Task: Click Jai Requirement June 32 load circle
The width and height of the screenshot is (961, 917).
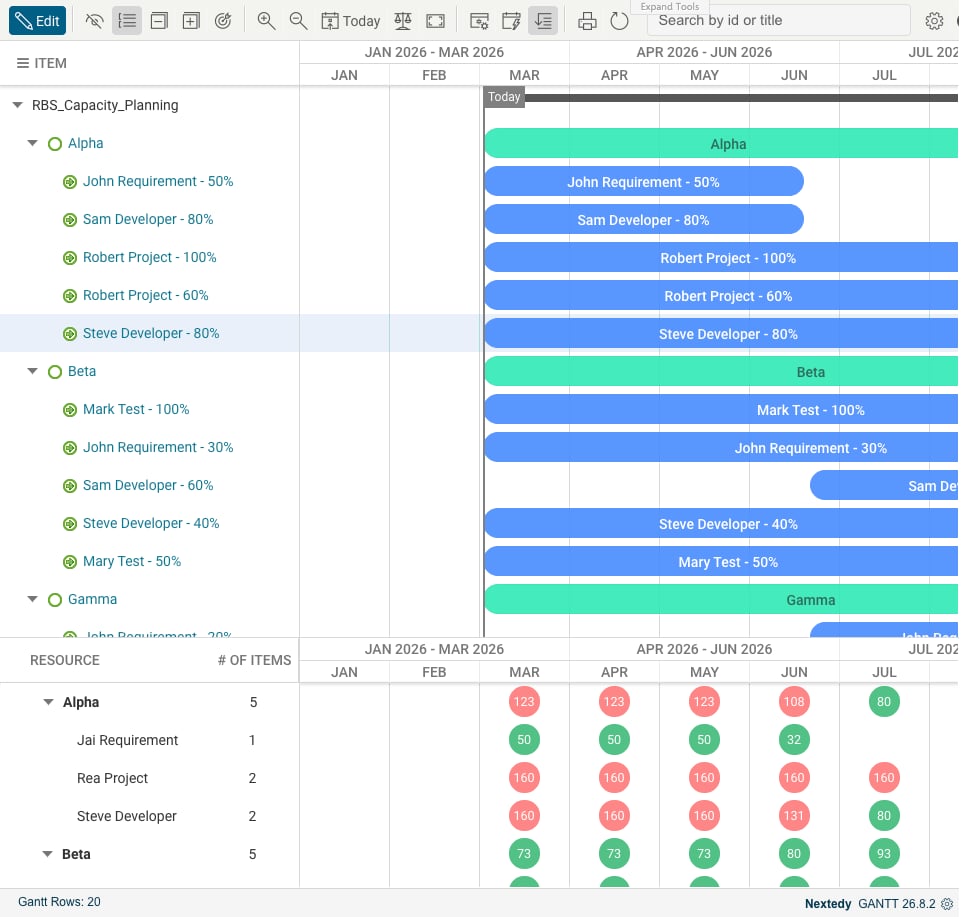Action: (x=794, y=740)
